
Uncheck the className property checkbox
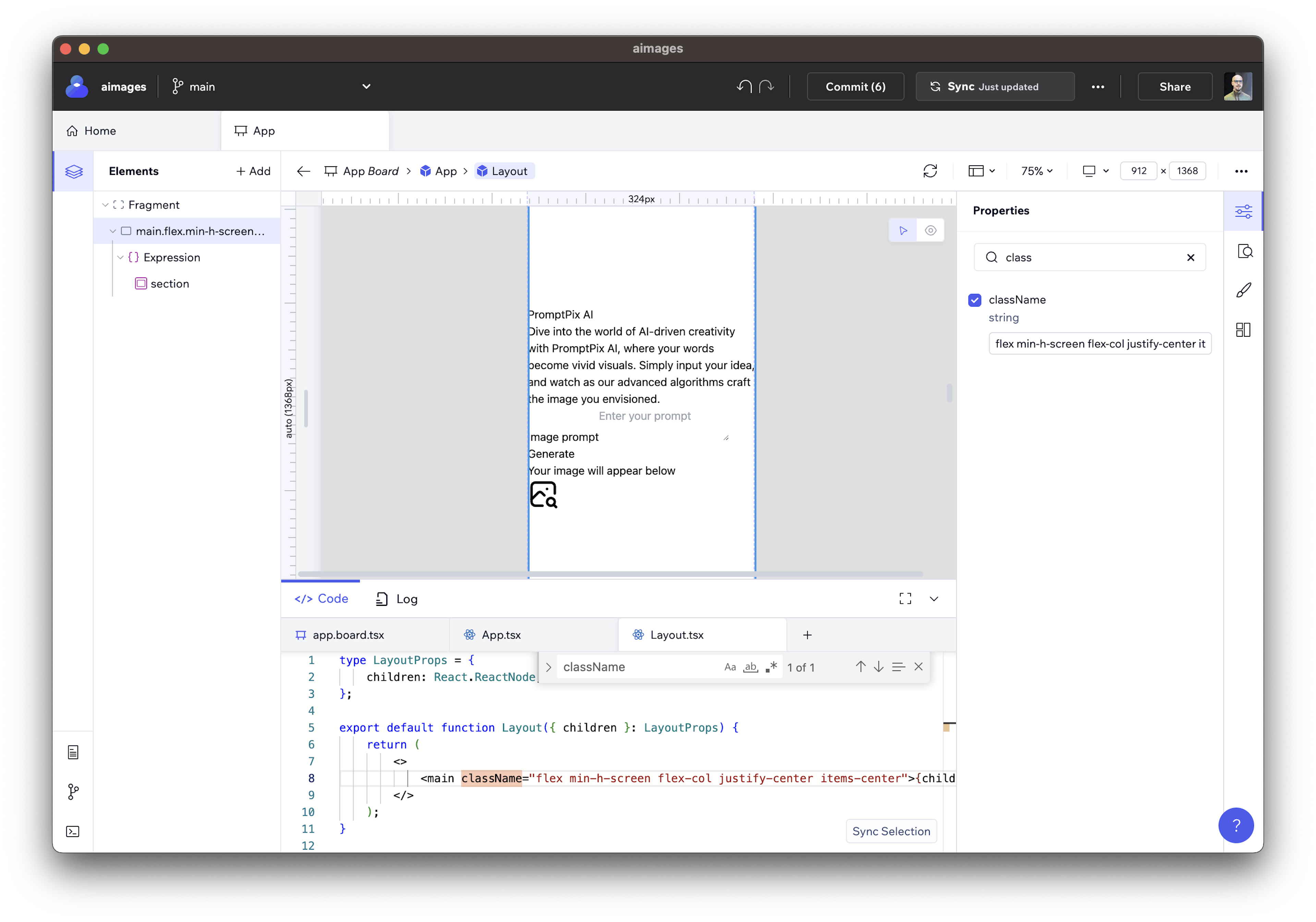[x=974, y=300]
